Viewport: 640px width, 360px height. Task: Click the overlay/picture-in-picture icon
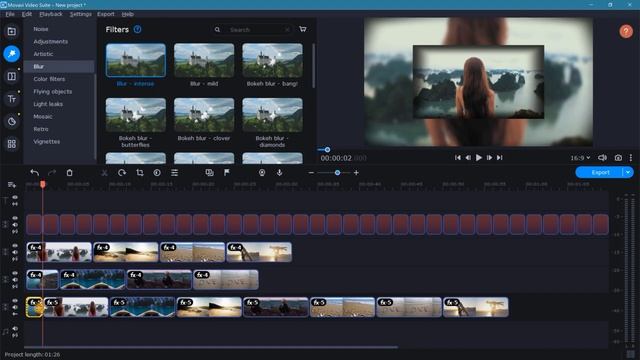pos(209,173)
